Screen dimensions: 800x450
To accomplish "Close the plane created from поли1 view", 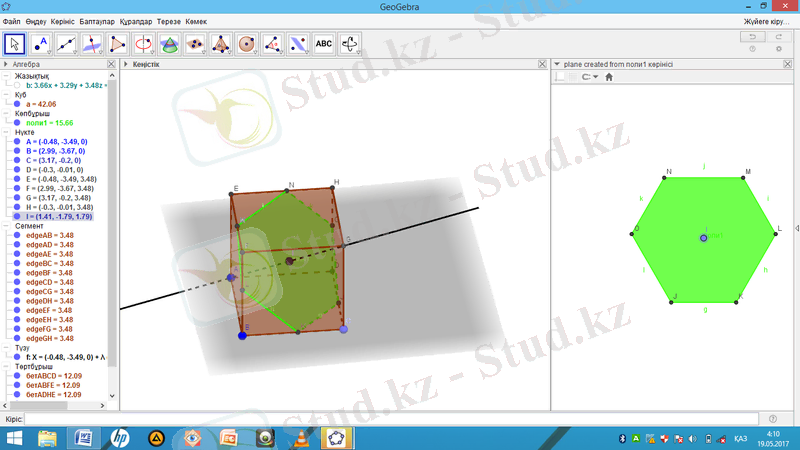I will [x=787, y=64].
